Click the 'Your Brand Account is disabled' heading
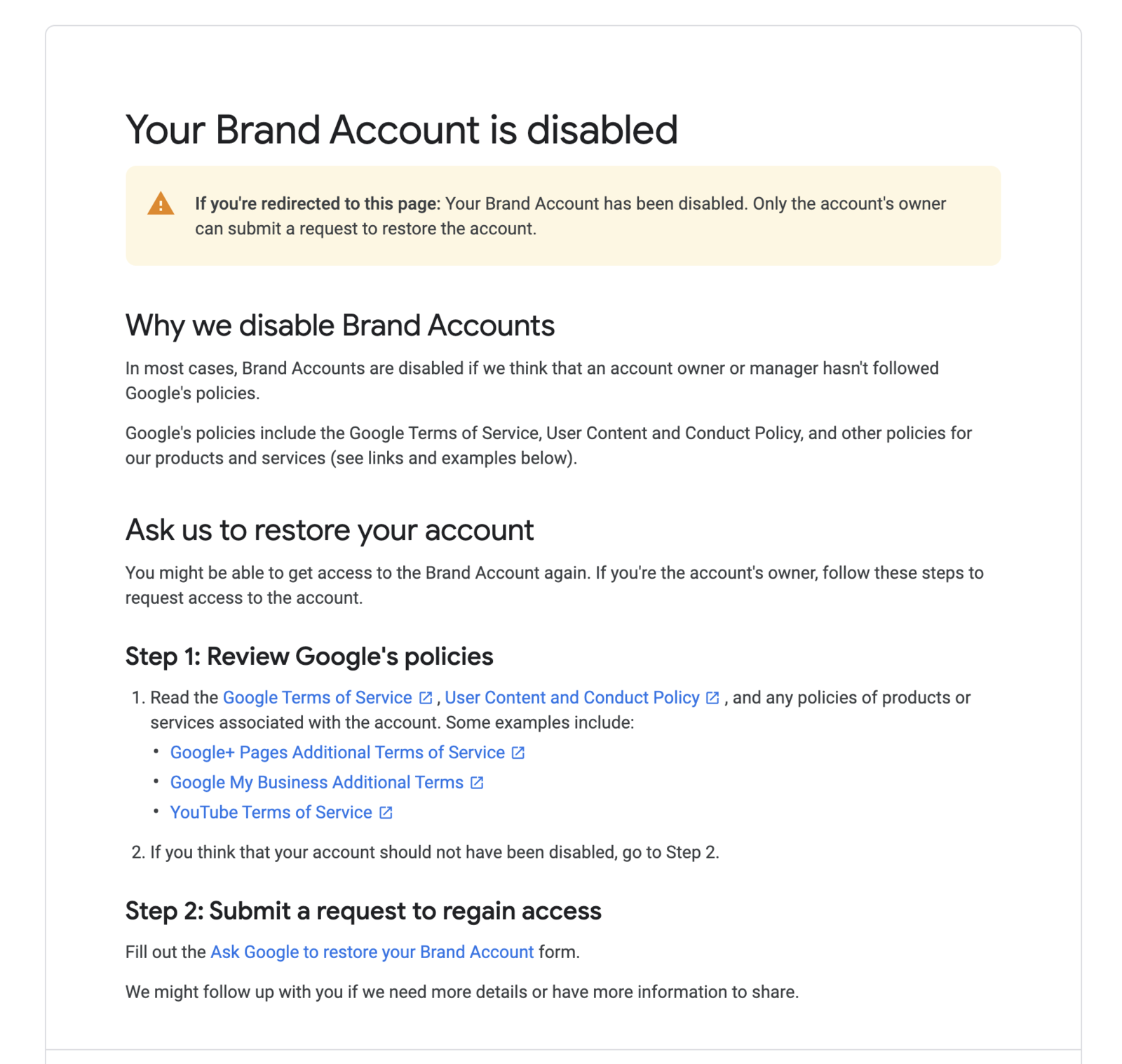 coord(402,130)
